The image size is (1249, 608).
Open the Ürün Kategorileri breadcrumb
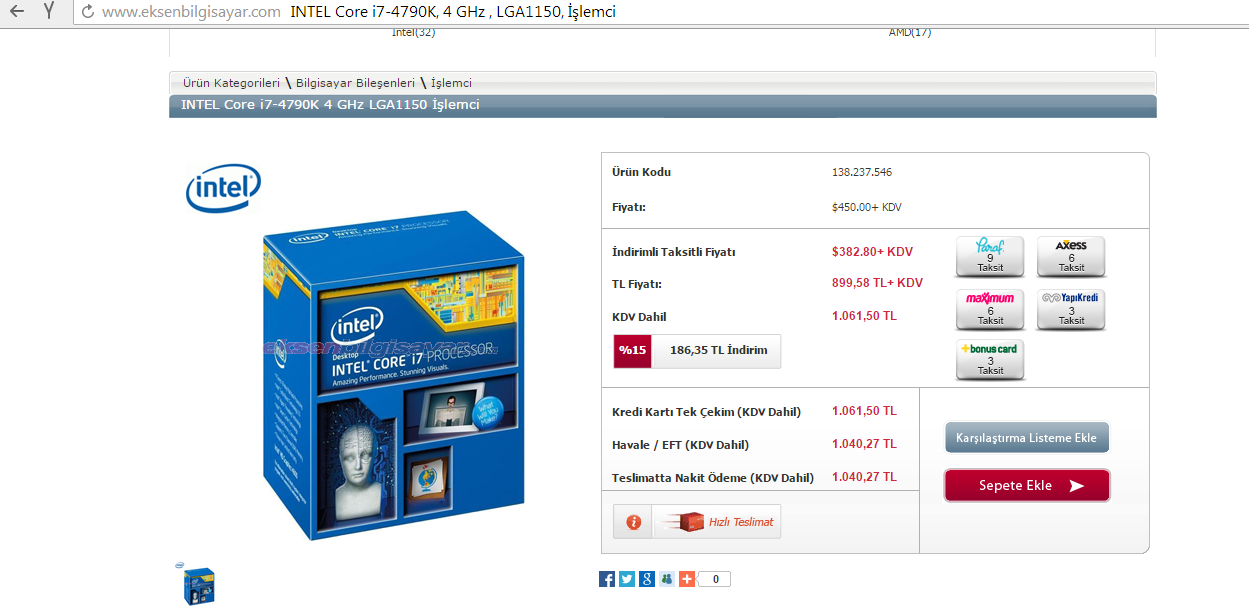231,83
